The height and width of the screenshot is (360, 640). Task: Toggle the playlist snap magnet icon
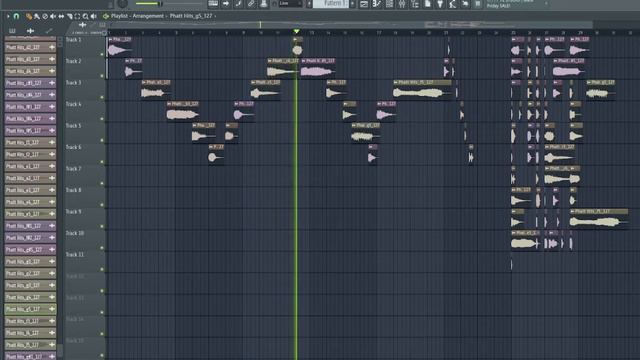click(x=16, y=16)
